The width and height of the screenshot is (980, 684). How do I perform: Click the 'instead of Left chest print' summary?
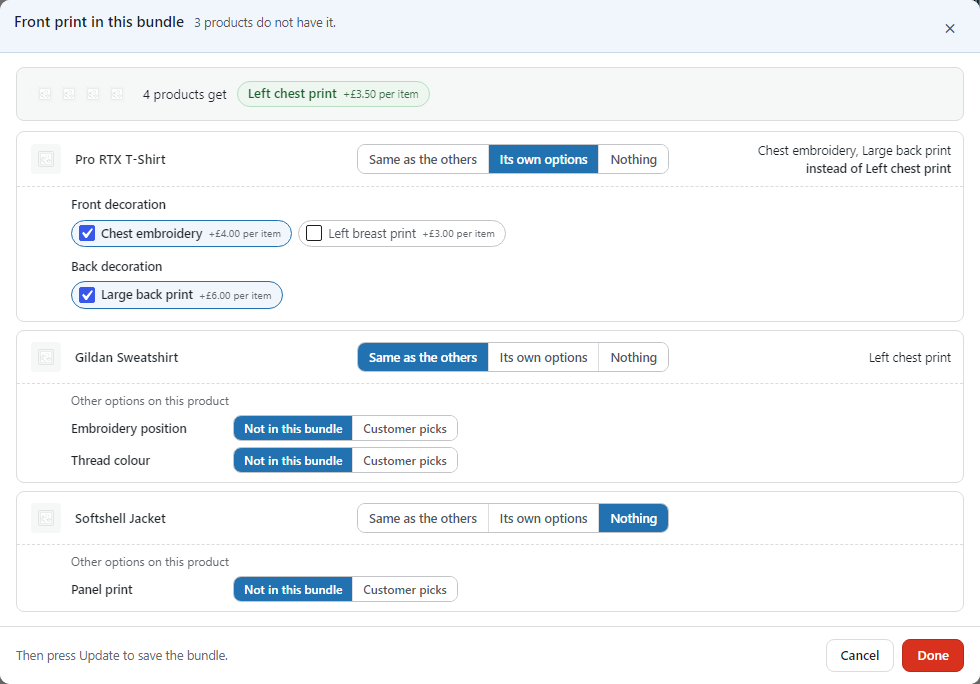(878, 169)
